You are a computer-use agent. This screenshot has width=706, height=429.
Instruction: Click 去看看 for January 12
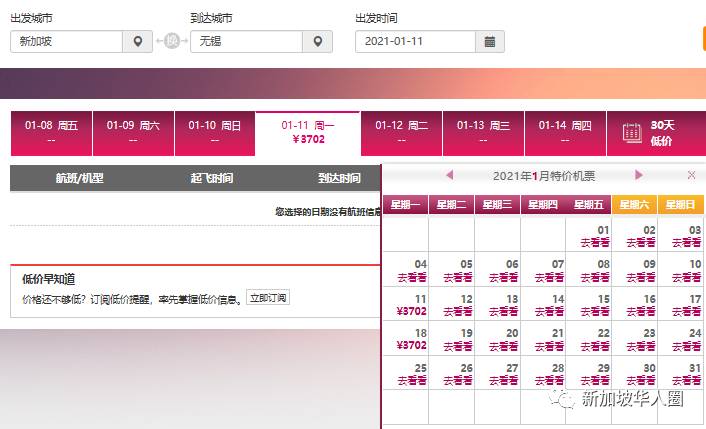[x=457, y=312]
